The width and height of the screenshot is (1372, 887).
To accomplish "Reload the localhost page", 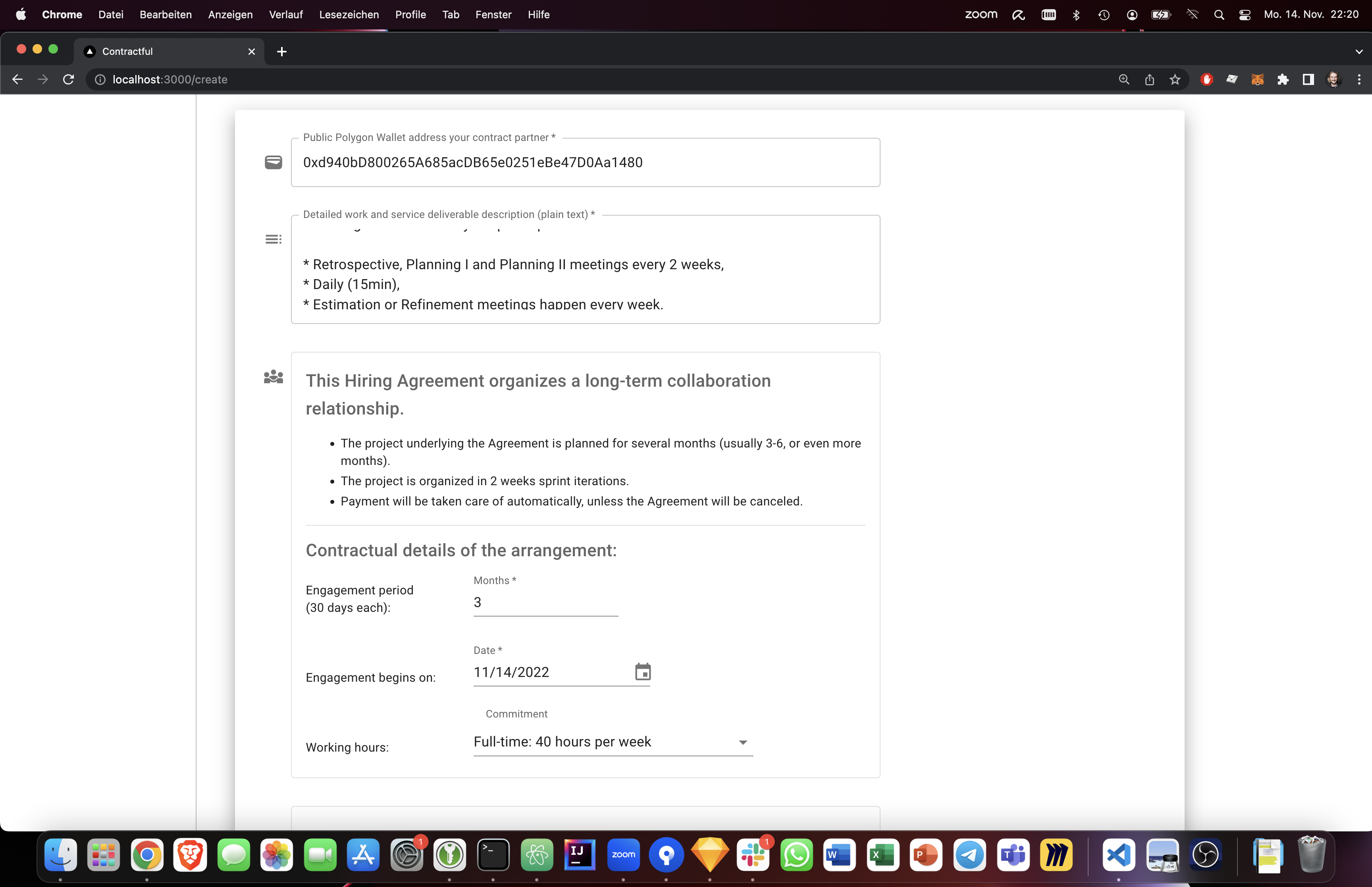I will [69, 79].
